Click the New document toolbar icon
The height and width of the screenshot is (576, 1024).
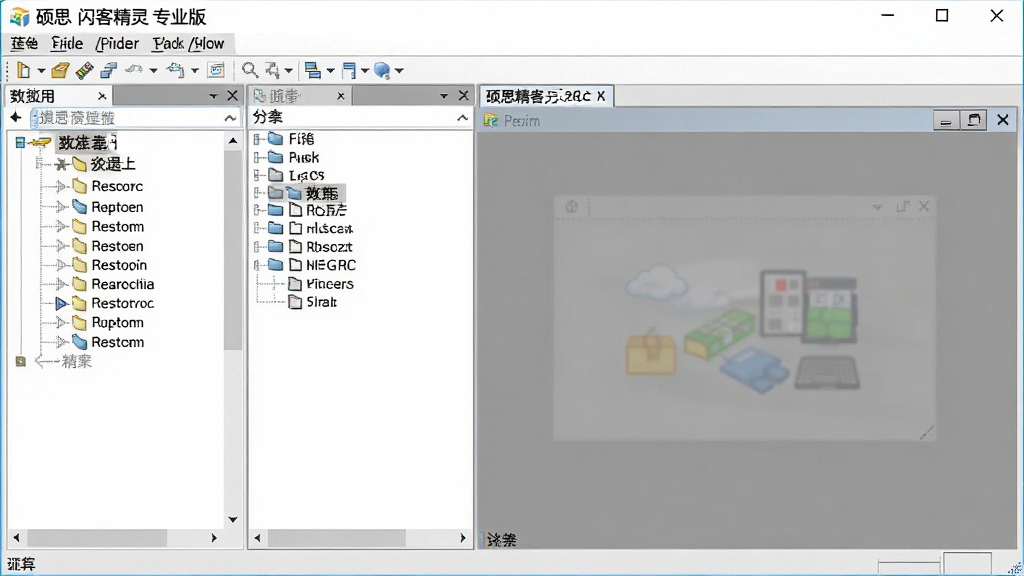pos(24,70)
